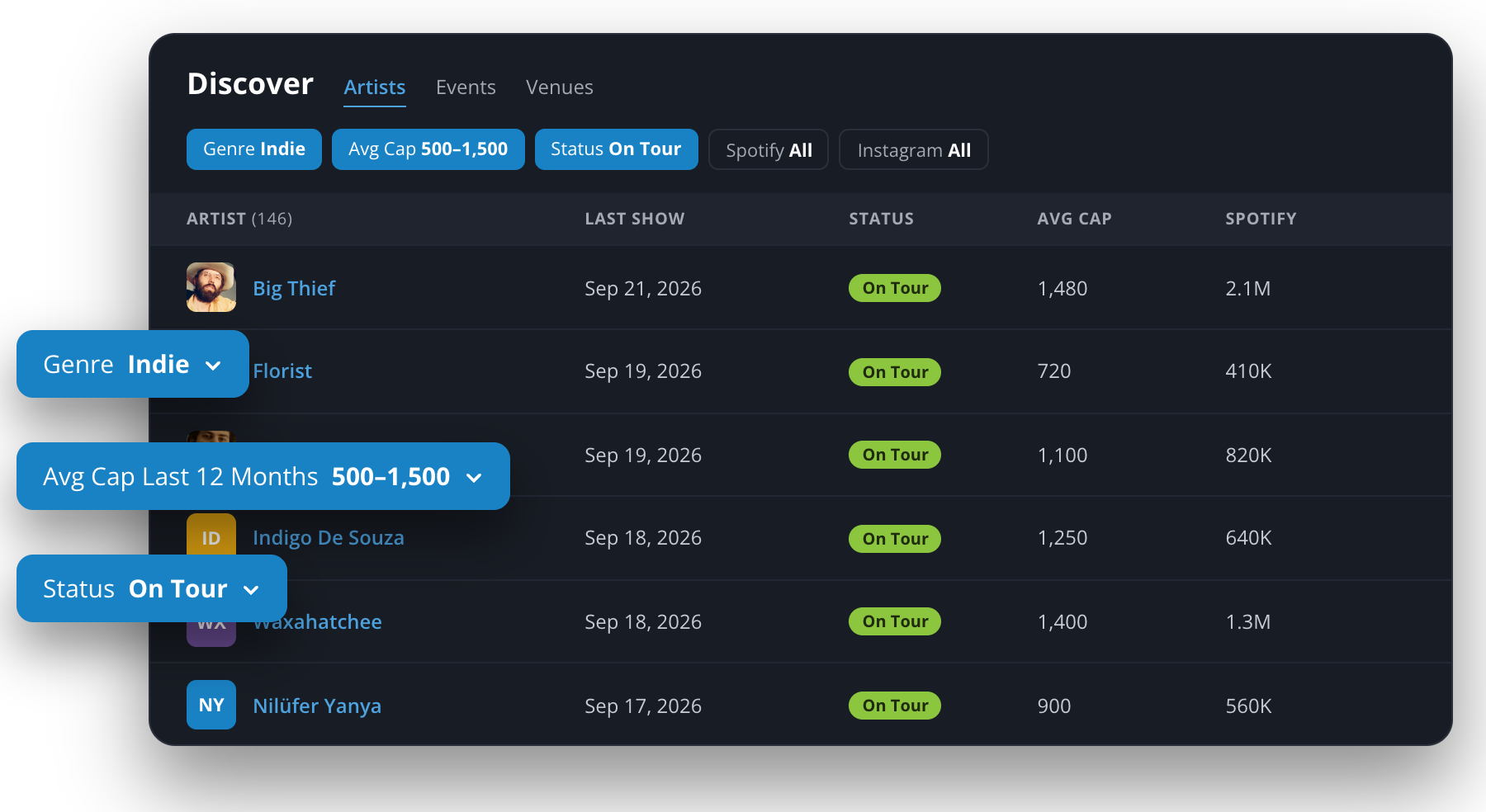
Task: Open Florist artist link
Action: [282, 371]
